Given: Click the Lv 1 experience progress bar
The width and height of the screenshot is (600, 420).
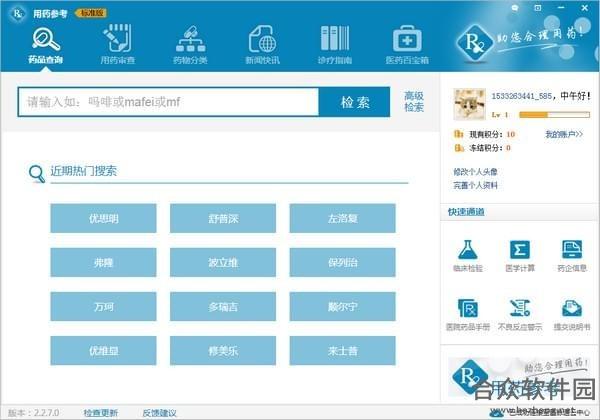Looking at the screenshot, I should (x=554, y=114).
